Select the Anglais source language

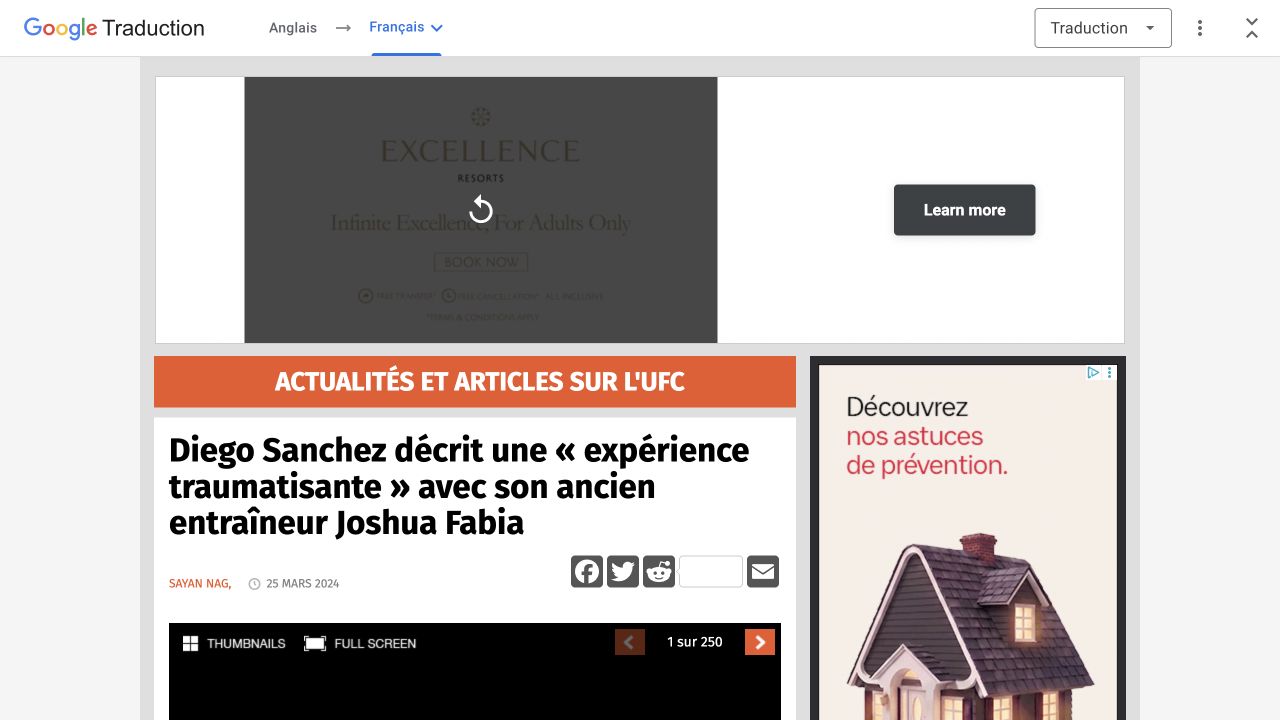[x=293, y=28]
